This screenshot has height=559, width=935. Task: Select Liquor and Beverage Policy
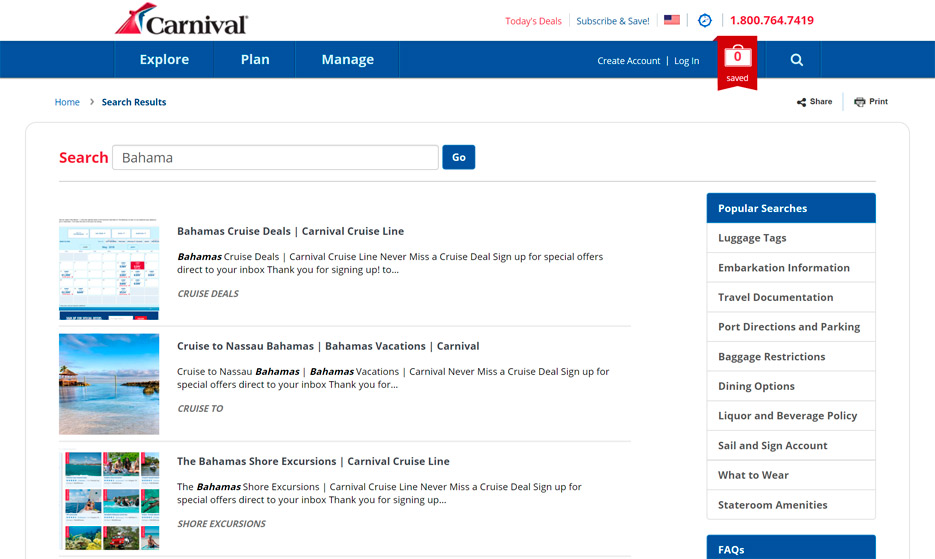tap(791, 416)
